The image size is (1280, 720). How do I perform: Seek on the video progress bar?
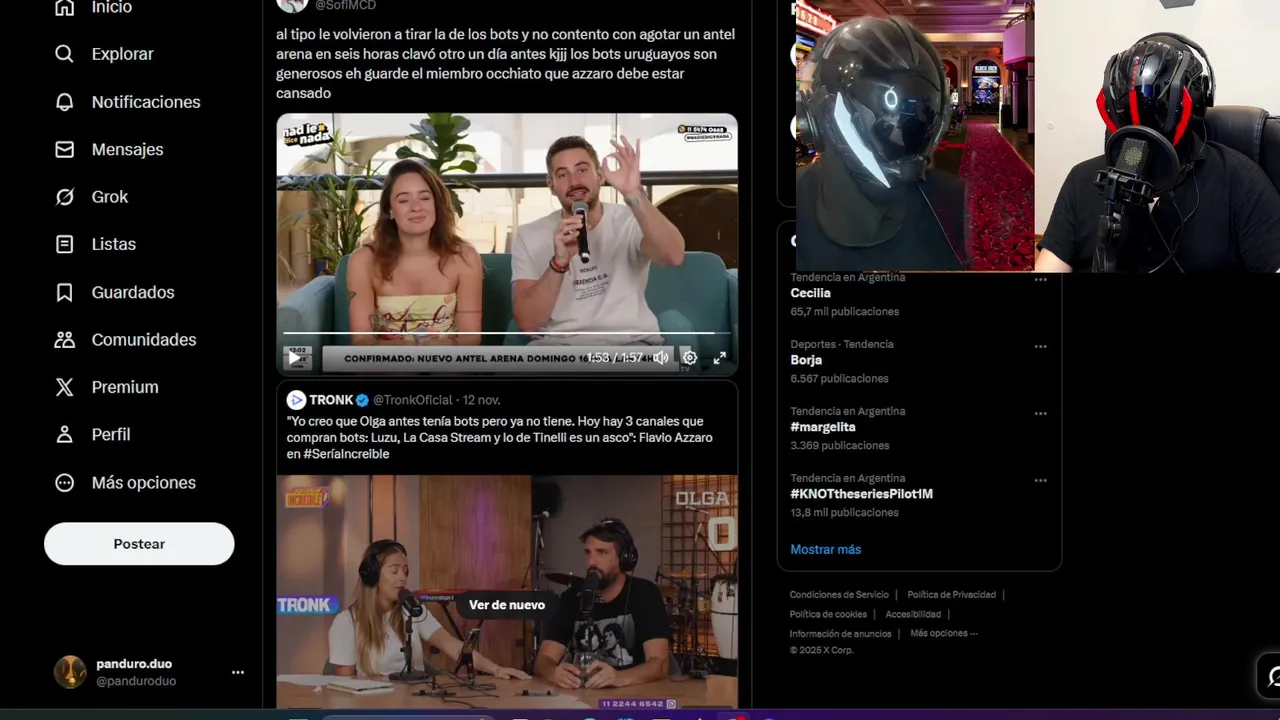(507, 332)
